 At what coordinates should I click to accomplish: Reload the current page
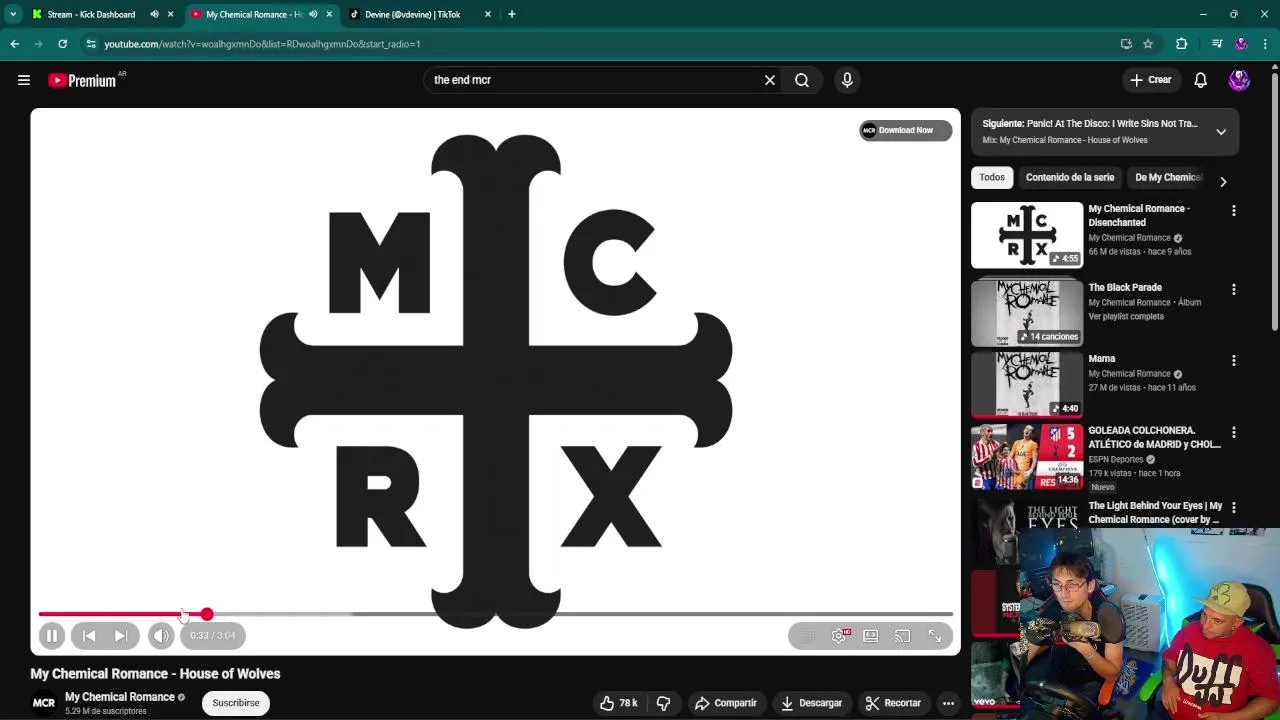tap(62, 44)
